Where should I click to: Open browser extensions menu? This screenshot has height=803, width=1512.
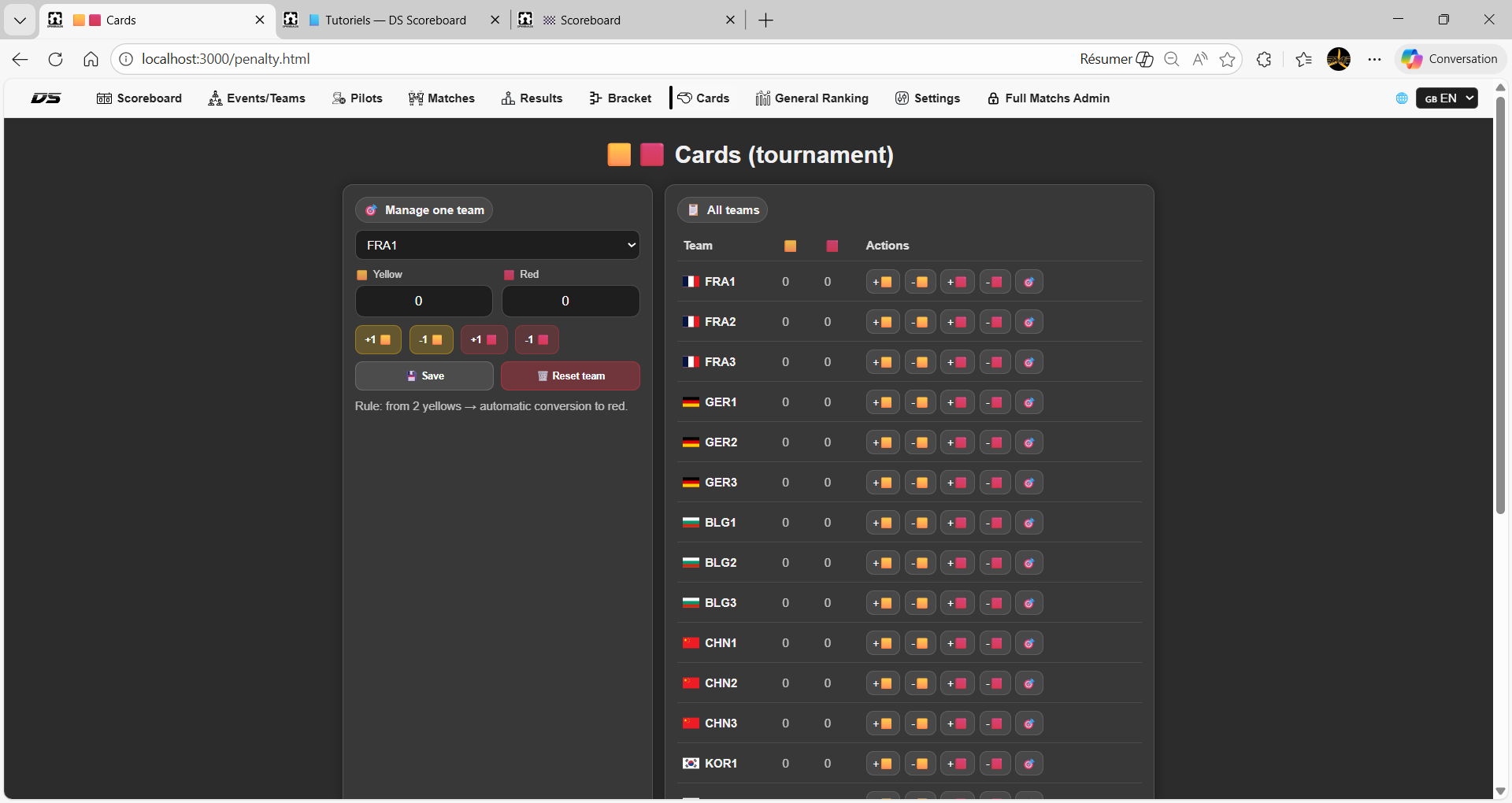pyautogui.click(x=1264, y=59)
